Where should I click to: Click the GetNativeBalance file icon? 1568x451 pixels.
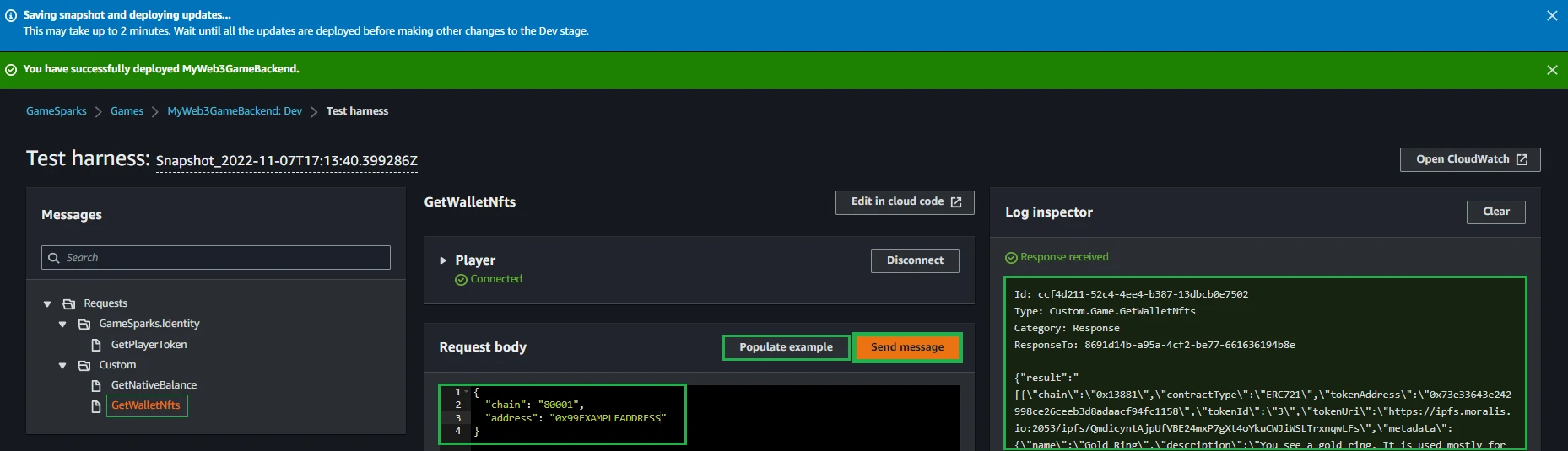tap(96, 385)
